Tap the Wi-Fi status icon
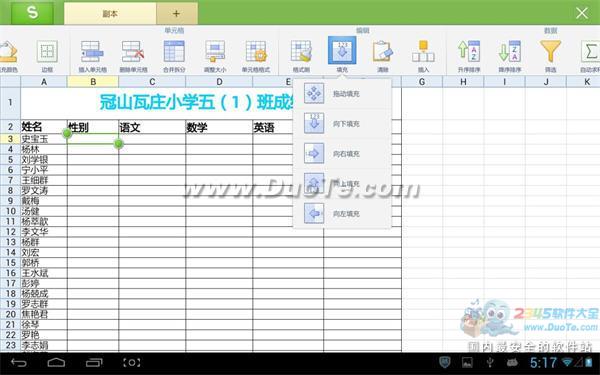 [567, 362]
